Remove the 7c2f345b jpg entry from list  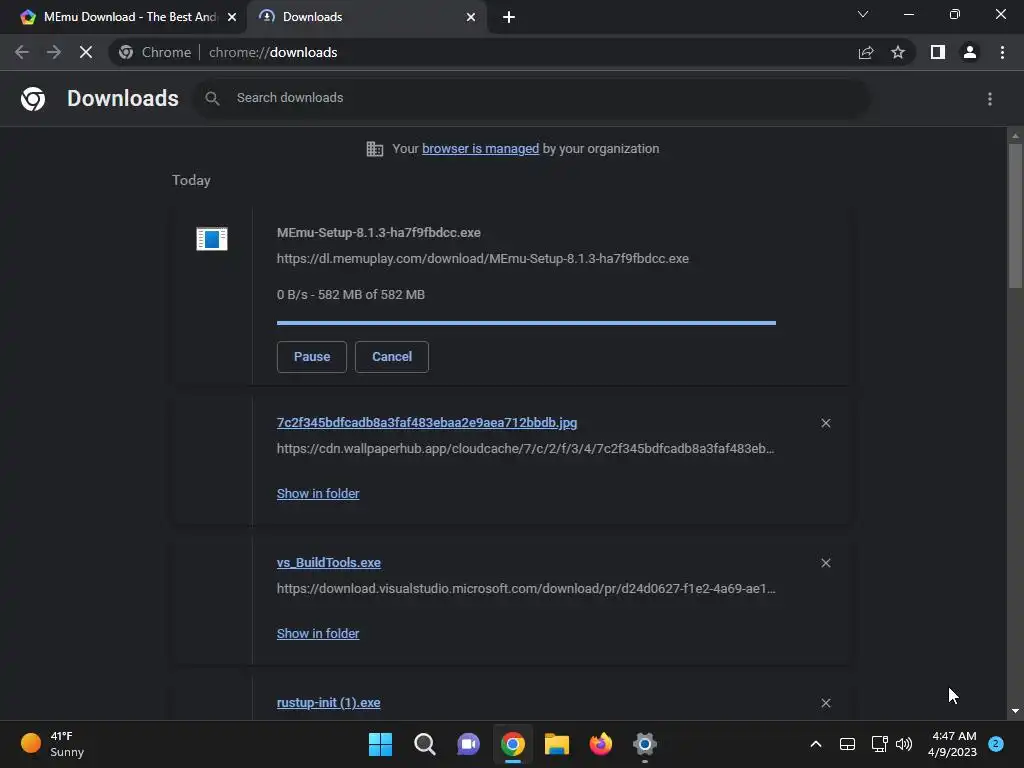[x=825, y=423]
